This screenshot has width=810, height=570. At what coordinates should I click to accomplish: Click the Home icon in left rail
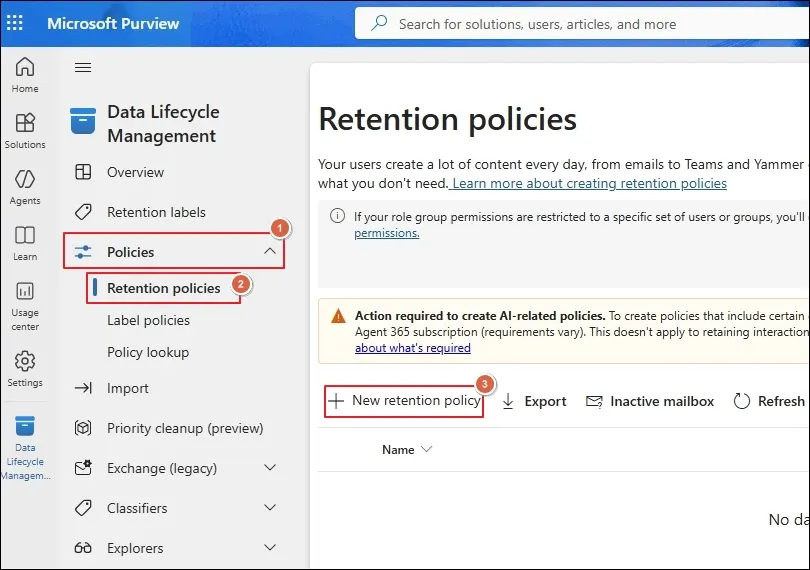pos(25,67)
